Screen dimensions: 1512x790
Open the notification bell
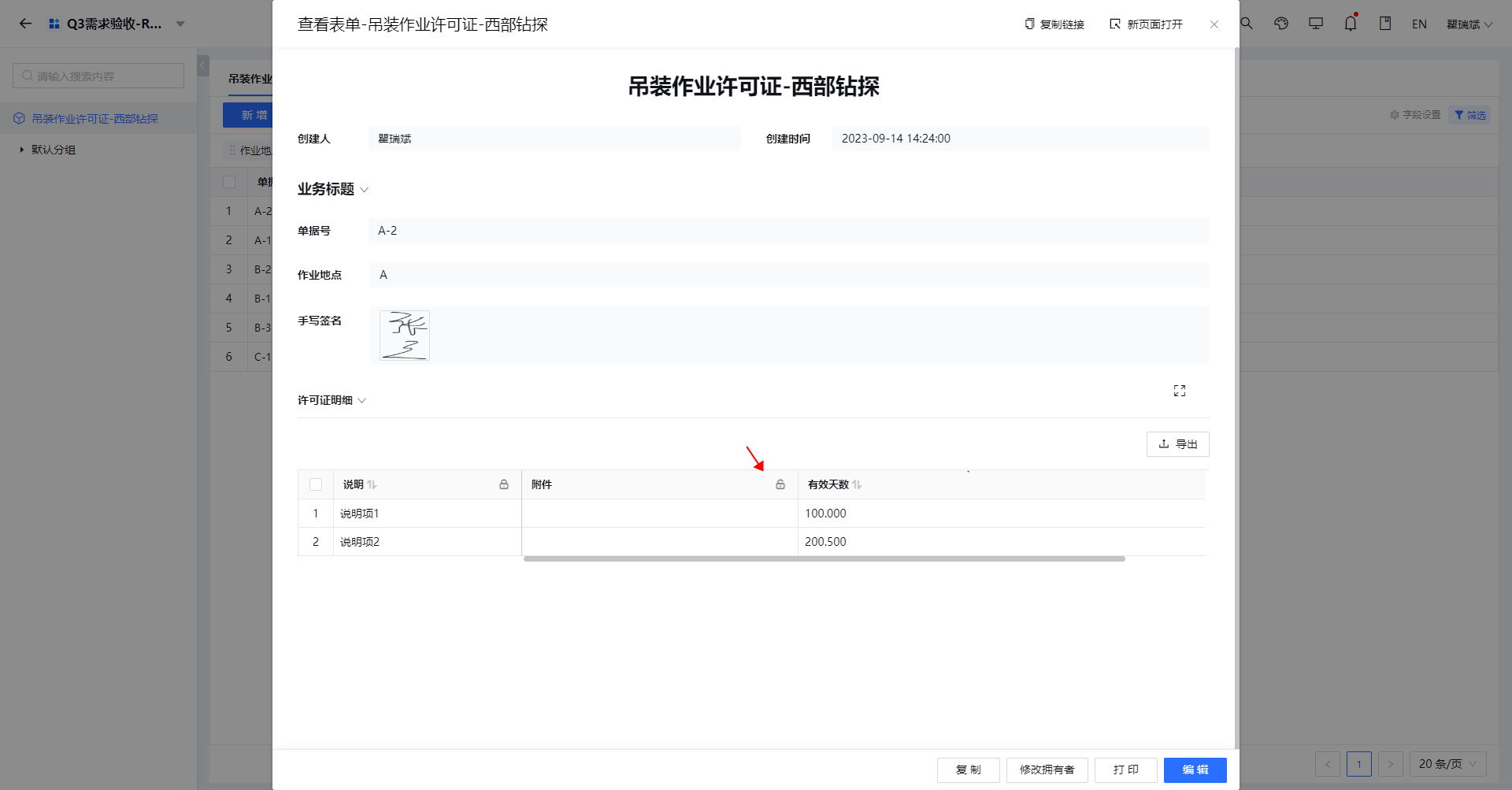(1351, 24)
